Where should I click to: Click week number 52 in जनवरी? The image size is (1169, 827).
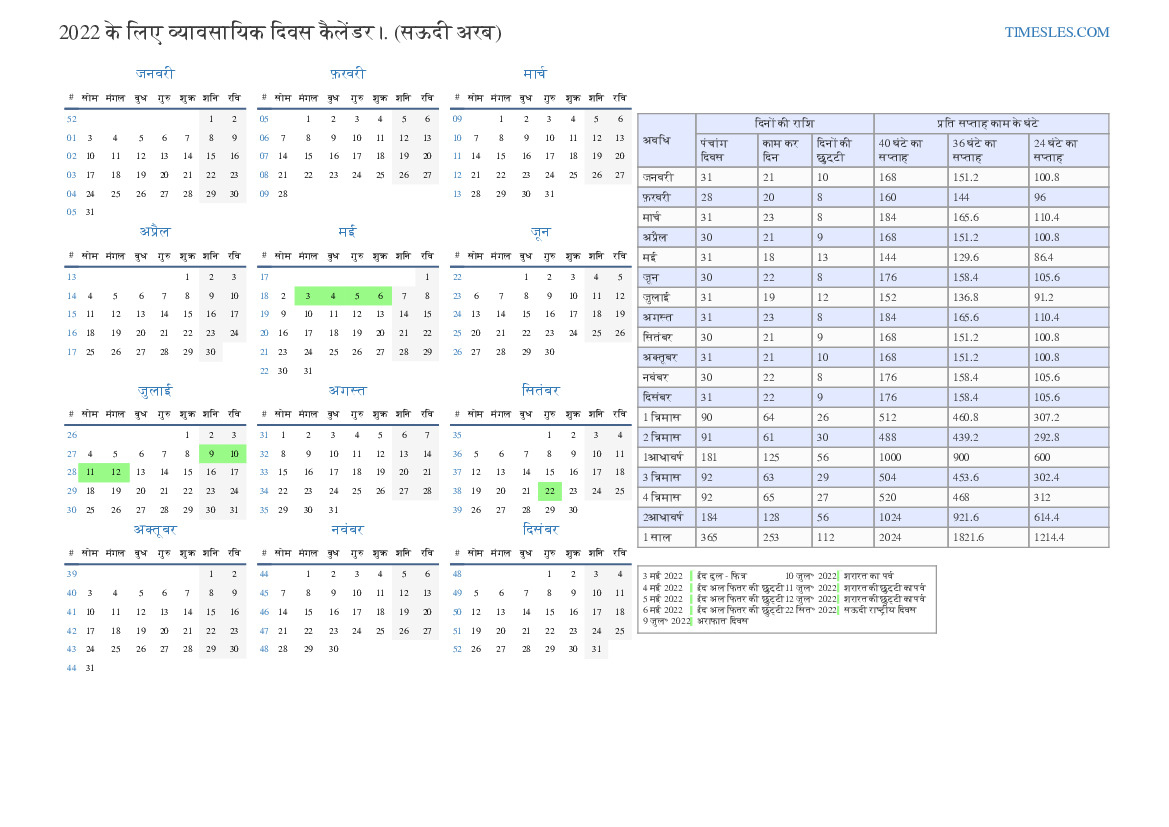[x=71, y=119]
